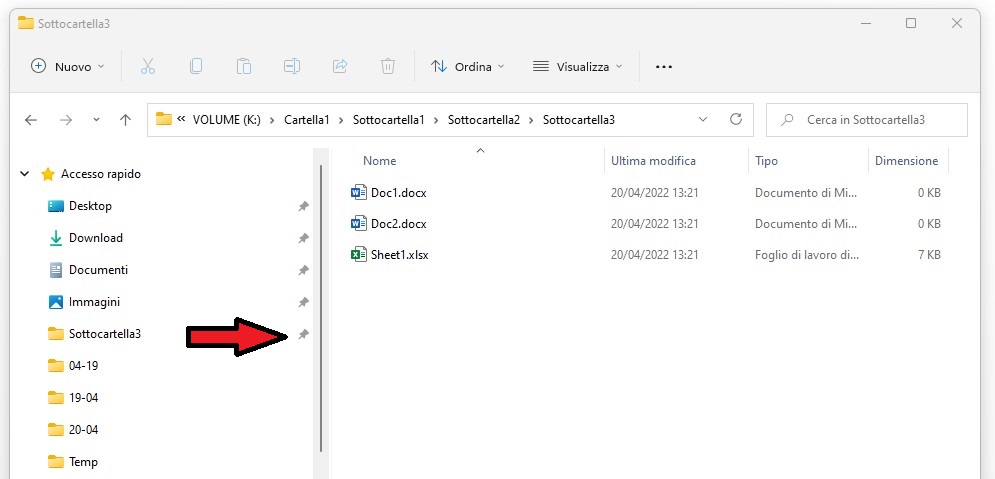This screenshot has width=995, height=479.
Task: Click the navigation pane scrollbar
Action: click(x=321, y=308)
